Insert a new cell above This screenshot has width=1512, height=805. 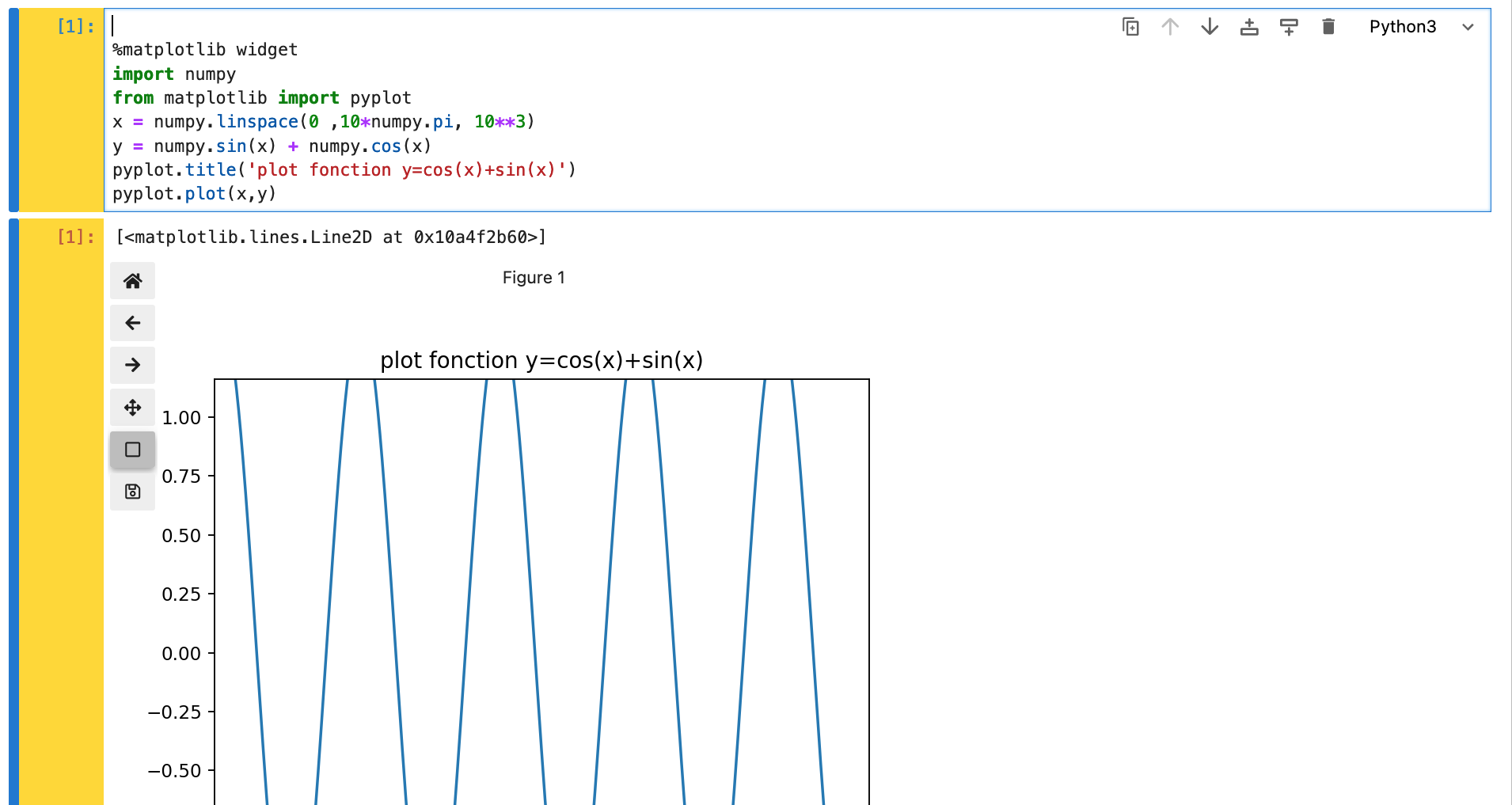click(1249, 26)
